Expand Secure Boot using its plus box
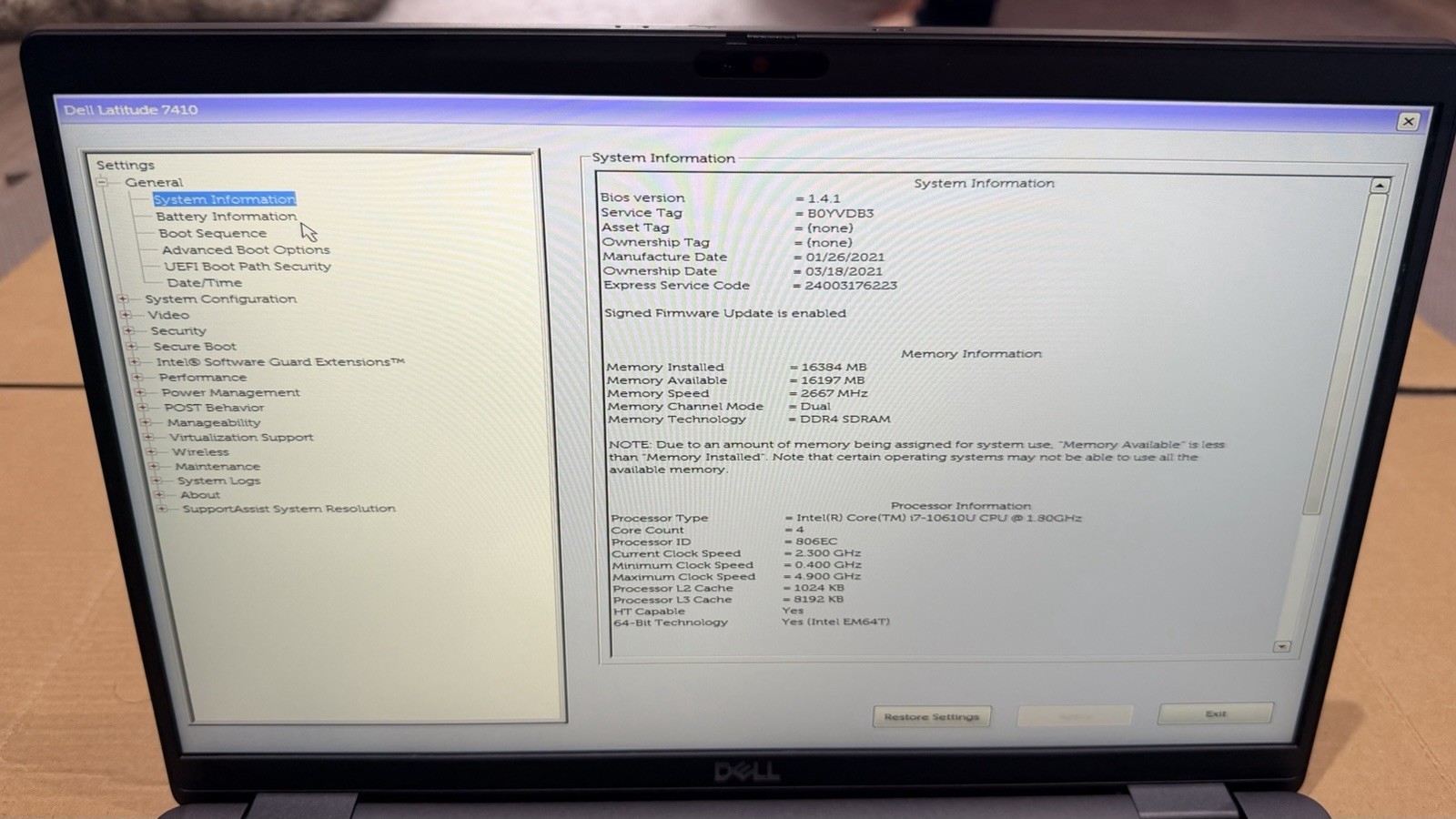 [132, 346]
